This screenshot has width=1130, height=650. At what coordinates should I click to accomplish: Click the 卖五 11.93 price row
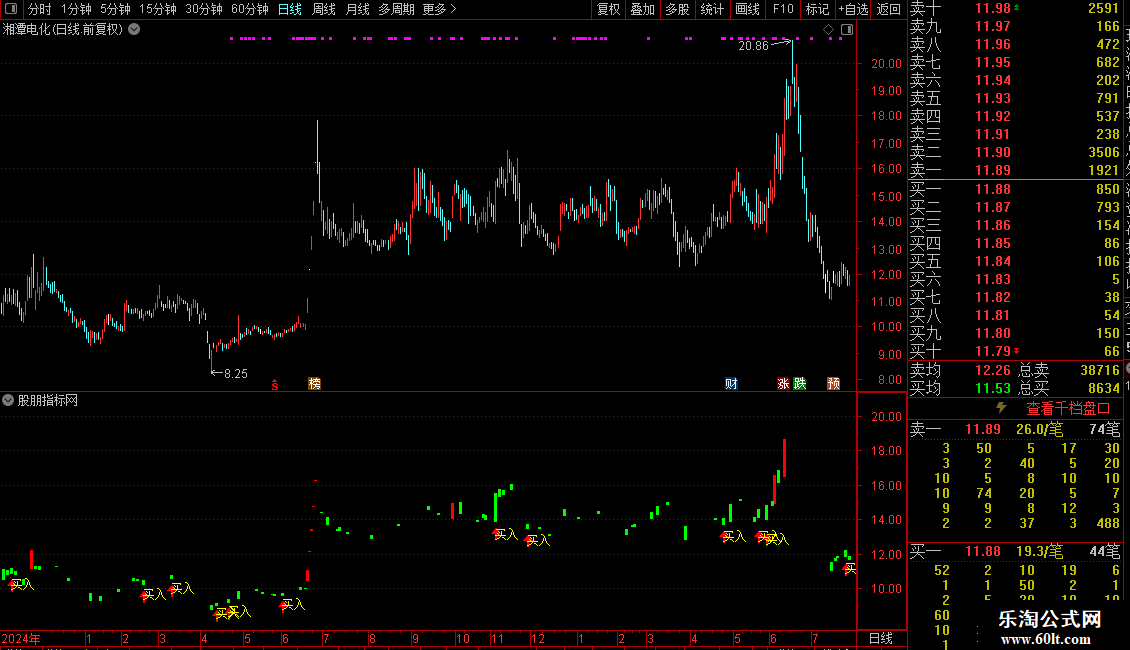coord(1015,99)
